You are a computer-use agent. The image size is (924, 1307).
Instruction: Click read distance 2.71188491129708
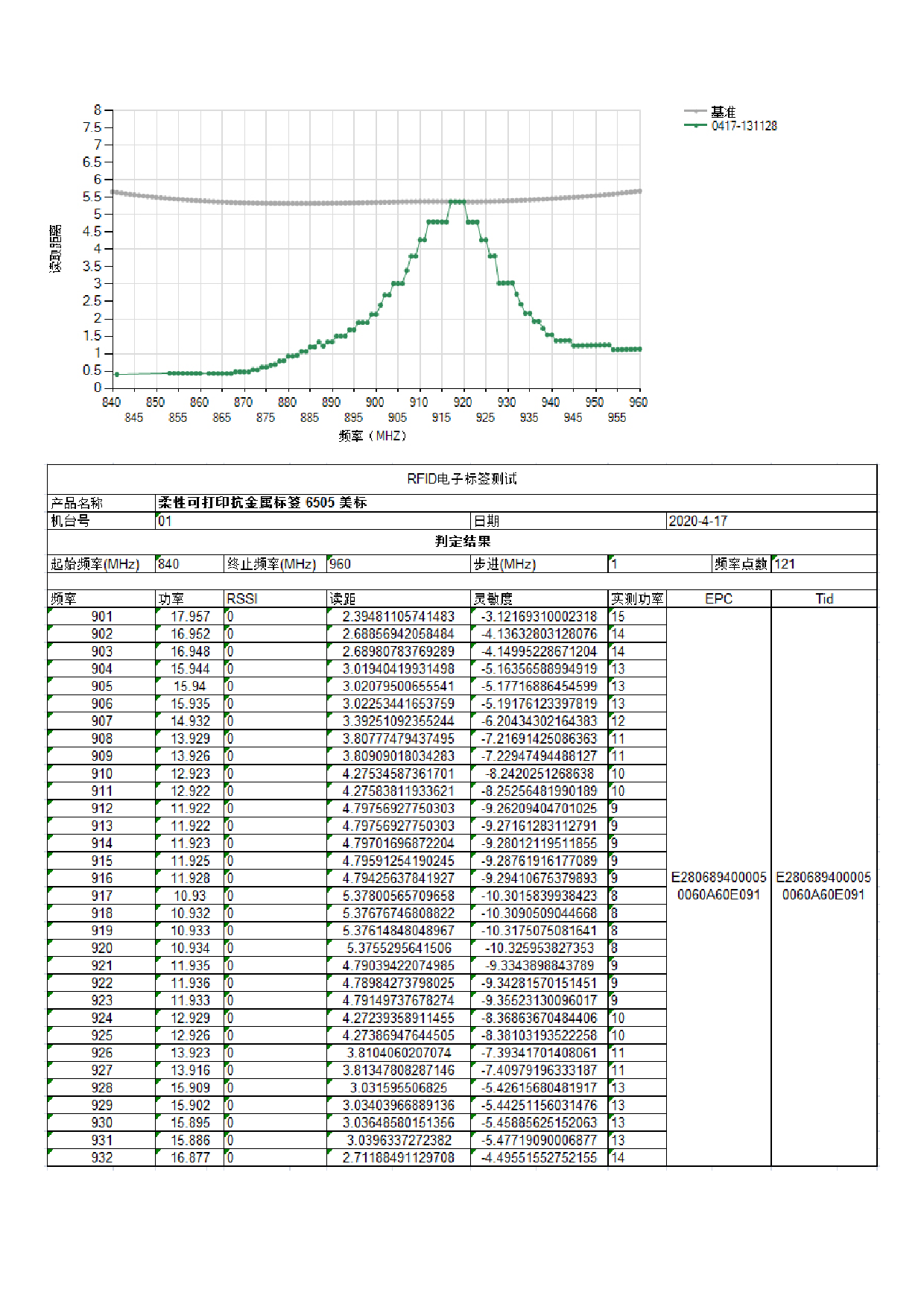click(x=399, y=1158)
